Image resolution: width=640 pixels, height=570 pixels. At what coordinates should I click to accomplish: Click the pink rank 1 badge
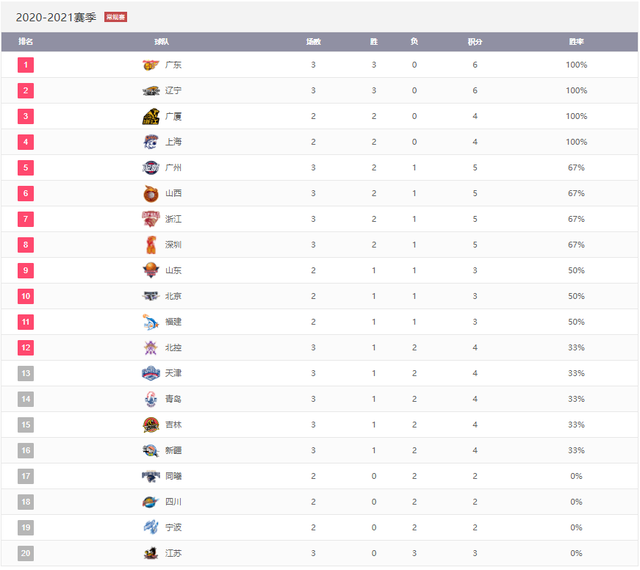(26, 65)
